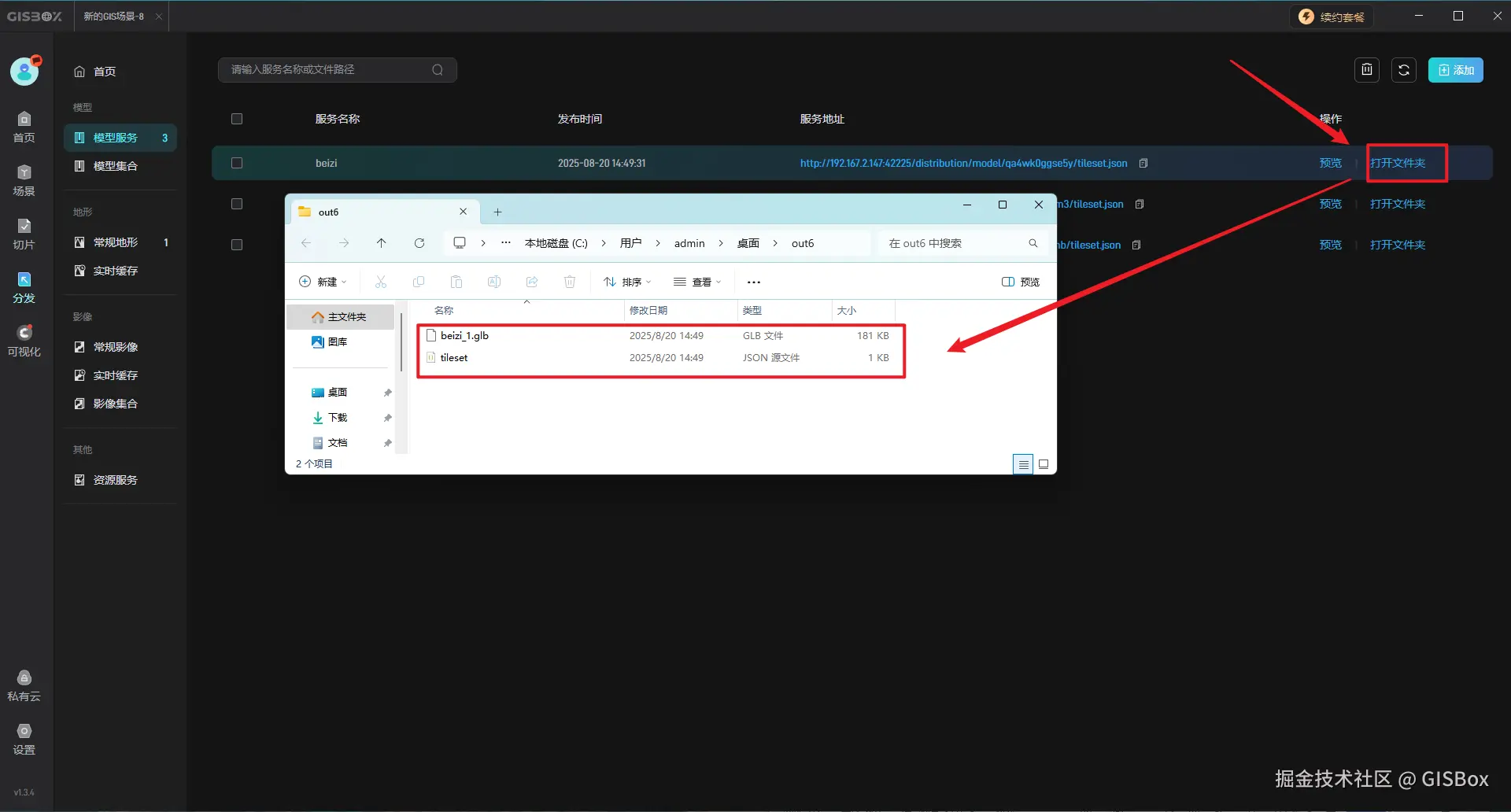Click the Explorer forward arrow
Image resolution: width=1511 pixels, height=812 pixels.
tap(344, 243)
